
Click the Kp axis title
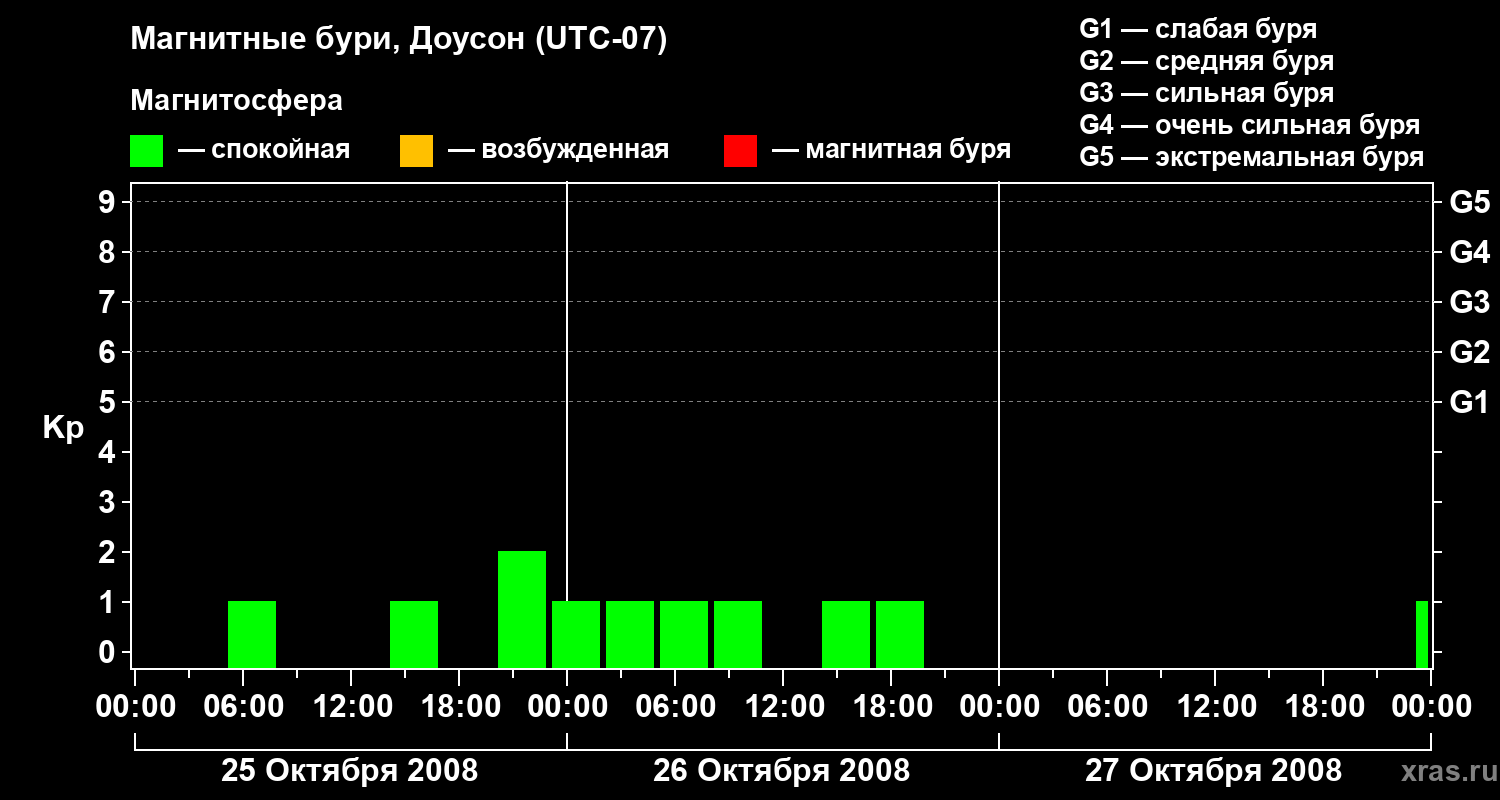click(x=63, y=429)
